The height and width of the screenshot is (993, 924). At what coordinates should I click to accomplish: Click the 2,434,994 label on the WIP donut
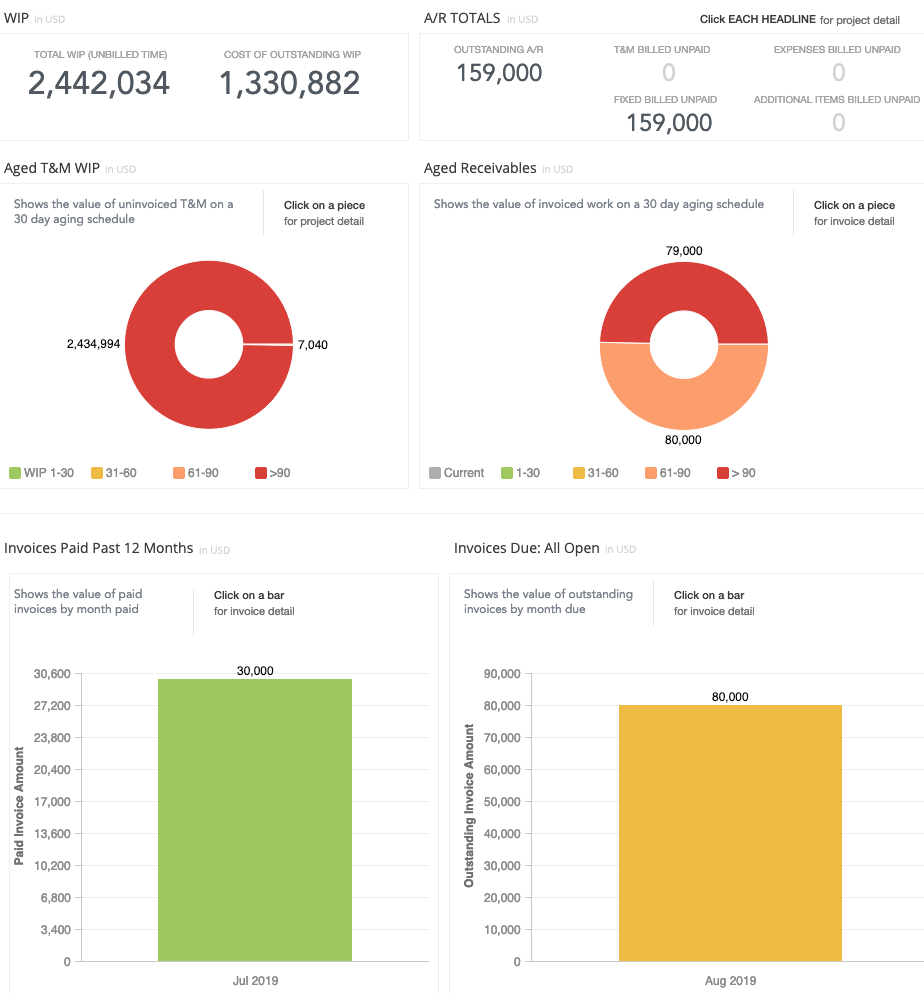pos(94,344)
